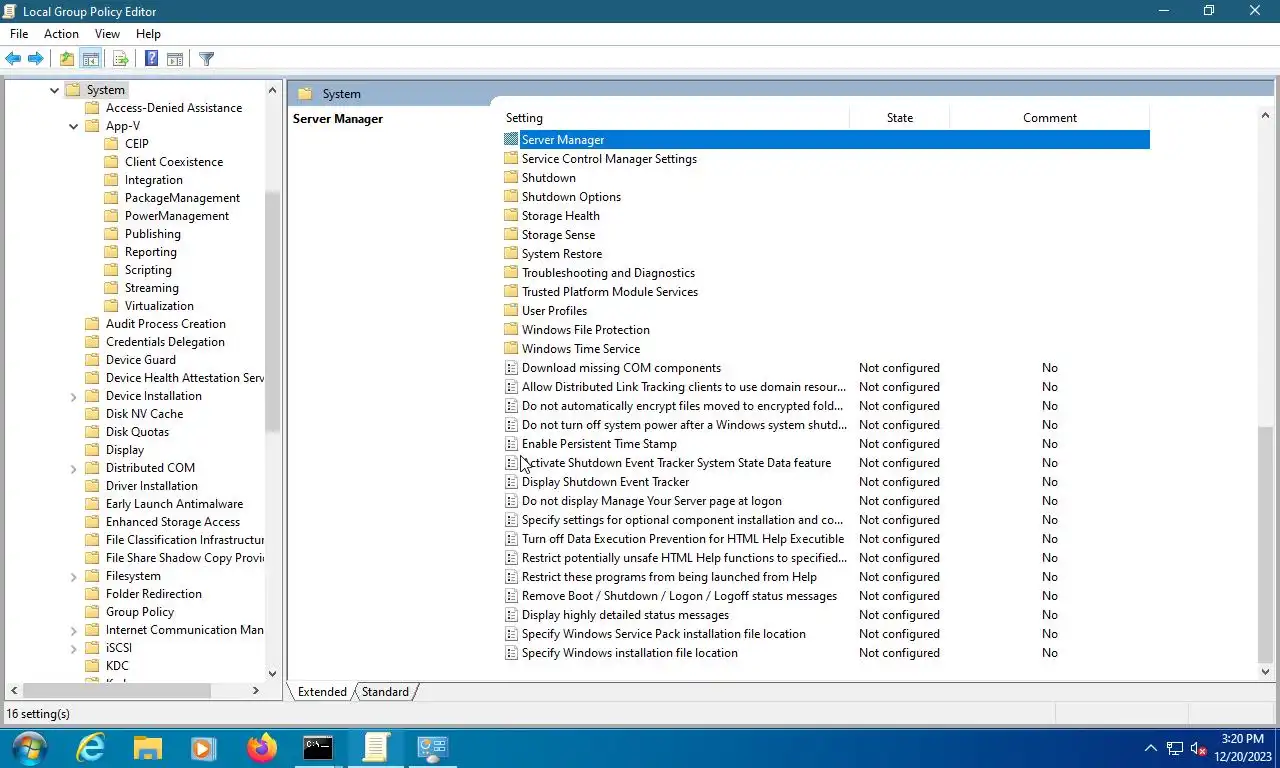The image size is (1280, 768).
Task: Expand the Internet Communication Management node
Action: tap(73, 630)
